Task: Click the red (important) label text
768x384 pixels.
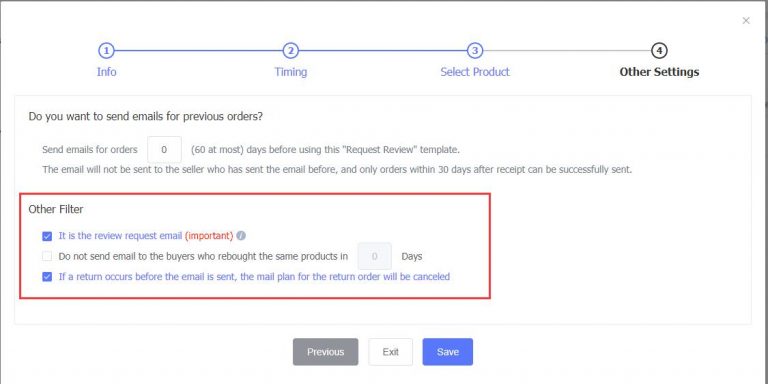Action: pyautogui.click(x=209, y=236)
